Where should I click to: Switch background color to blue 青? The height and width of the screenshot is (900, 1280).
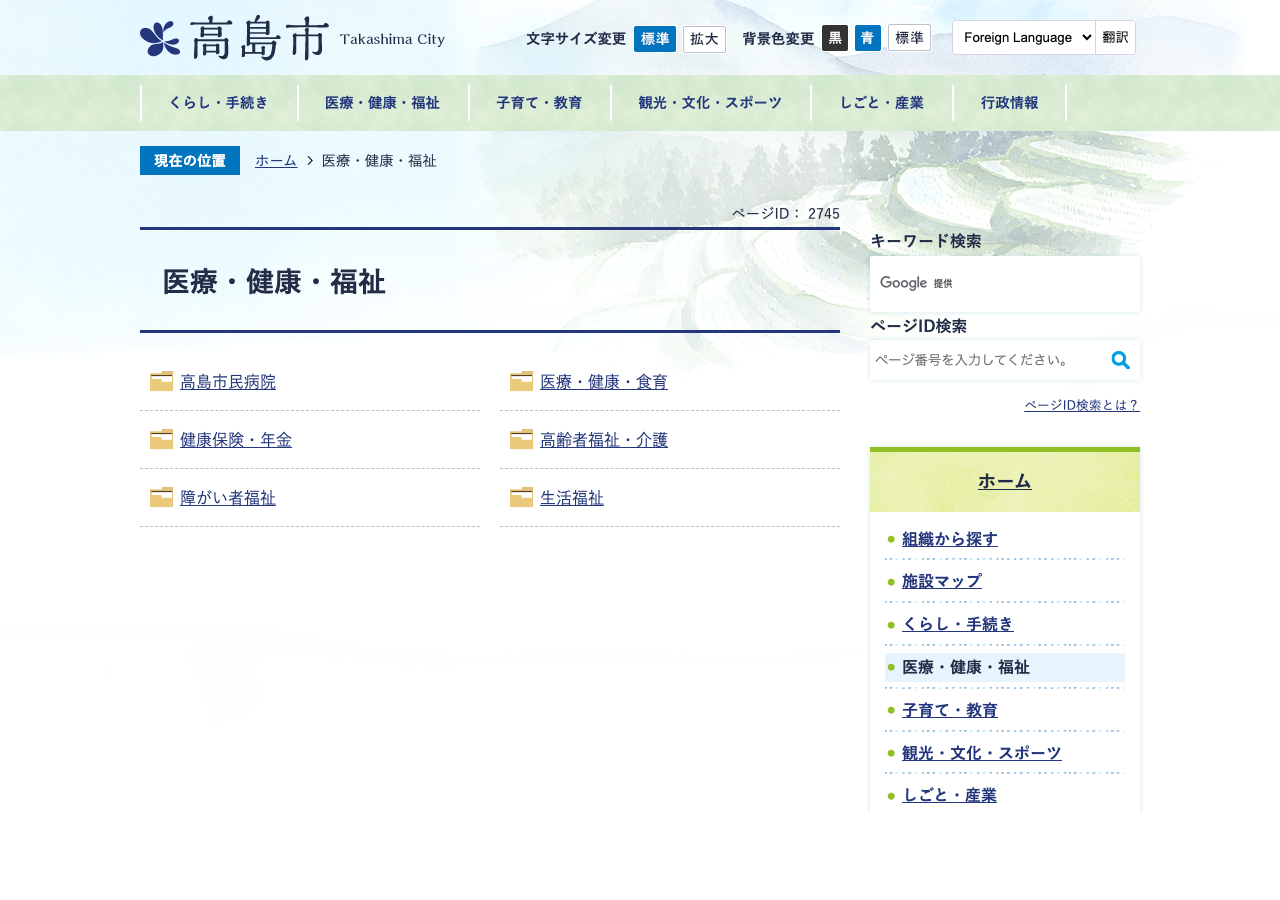point(868,39)
